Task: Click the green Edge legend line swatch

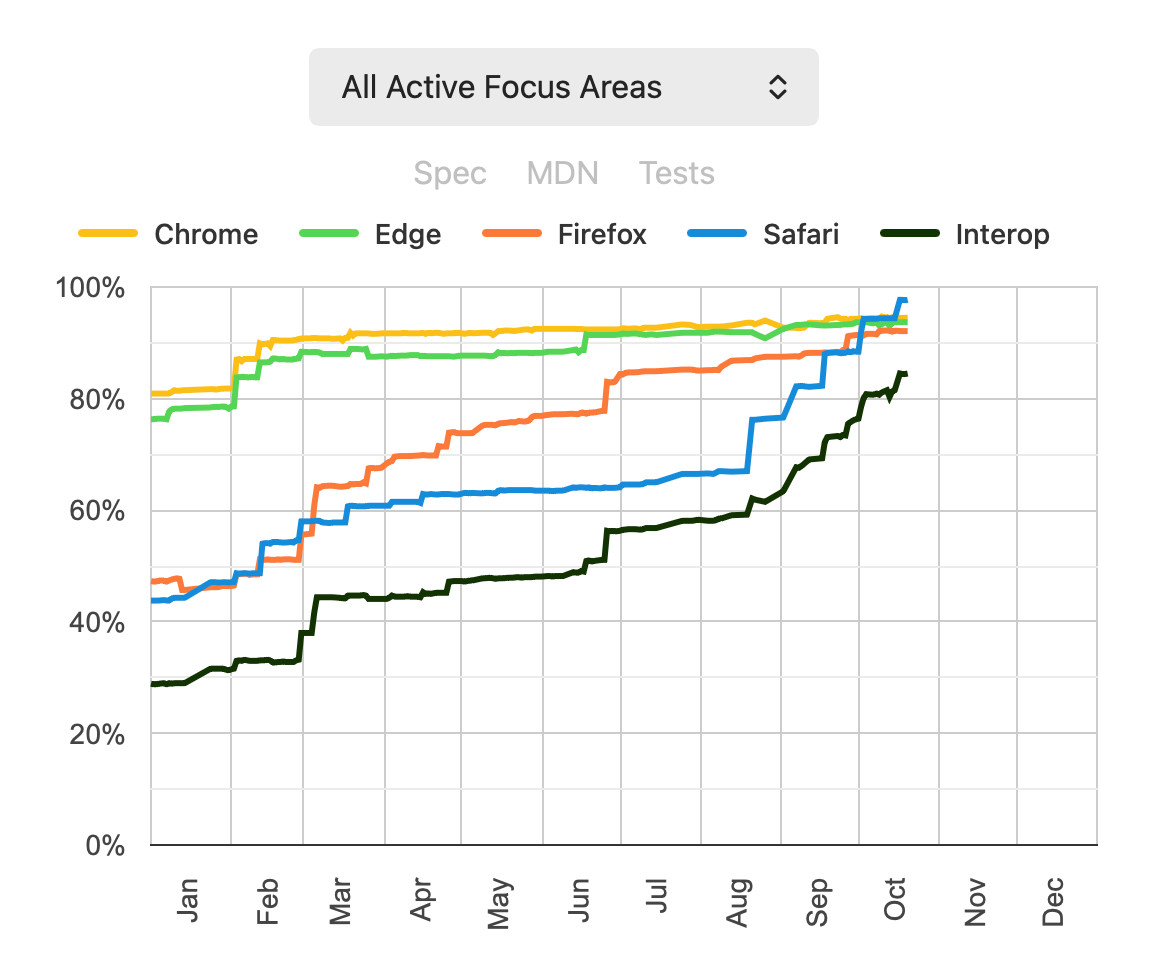Action: [x=329, y=235]
